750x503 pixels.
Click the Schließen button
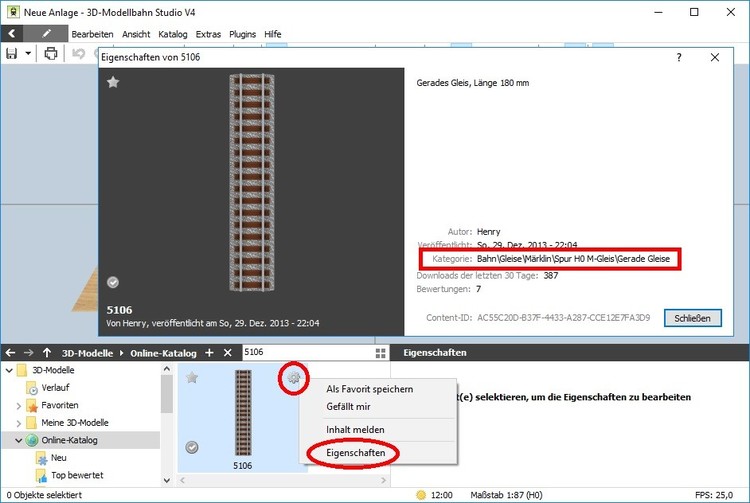click(692, 318)
